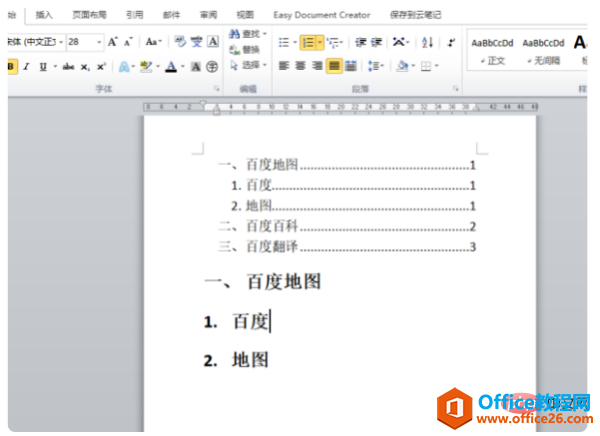
Task: Click the Sort A-Z icon
Action: coord(427,42)
